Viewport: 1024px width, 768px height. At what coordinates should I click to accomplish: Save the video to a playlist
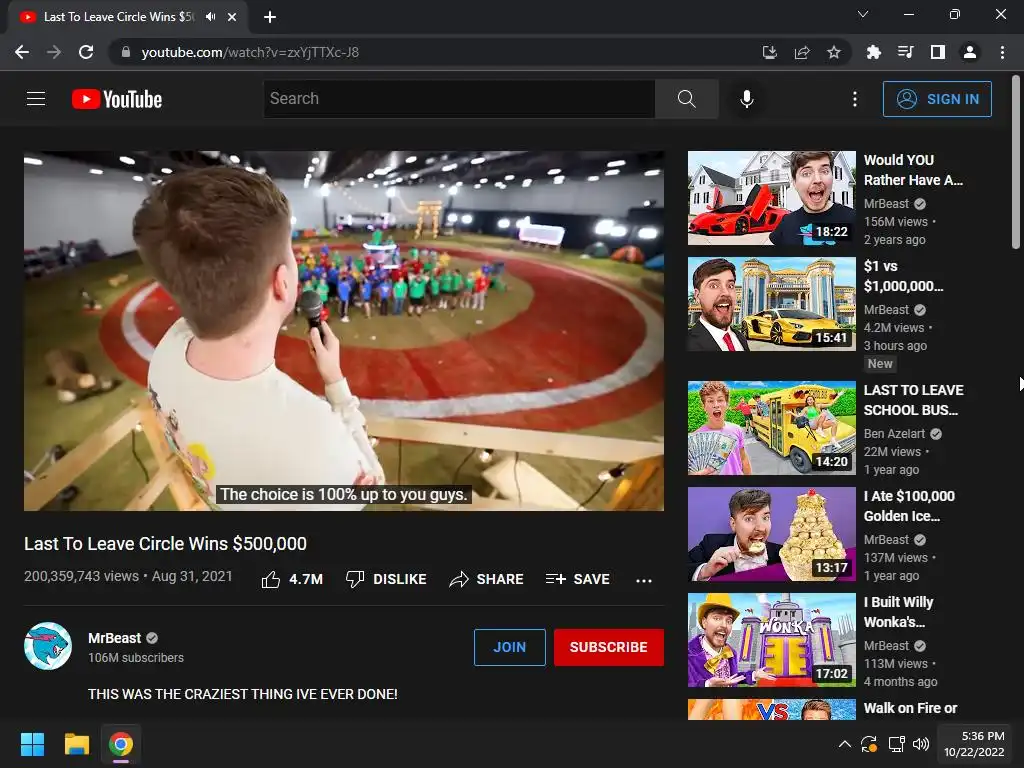tap(578, 579)
